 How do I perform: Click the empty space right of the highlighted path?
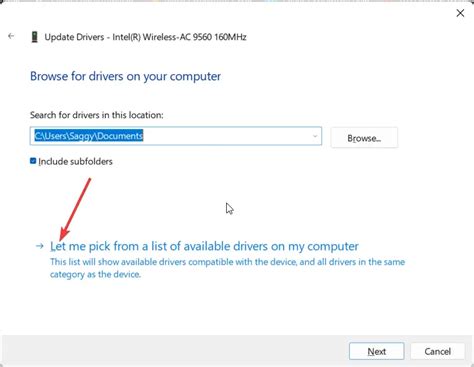tap(227, 136)
